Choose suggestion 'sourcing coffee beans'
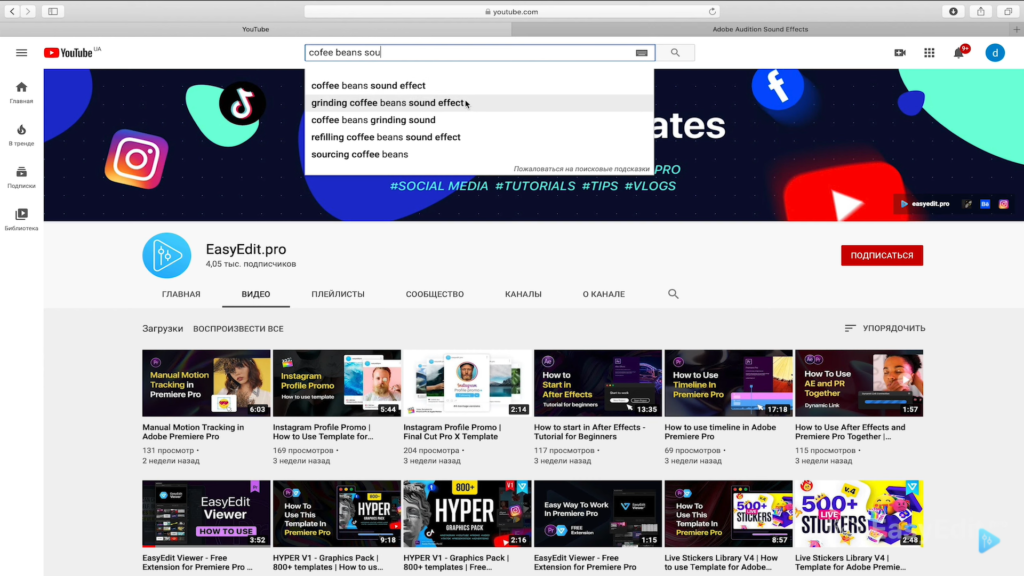 479,154
